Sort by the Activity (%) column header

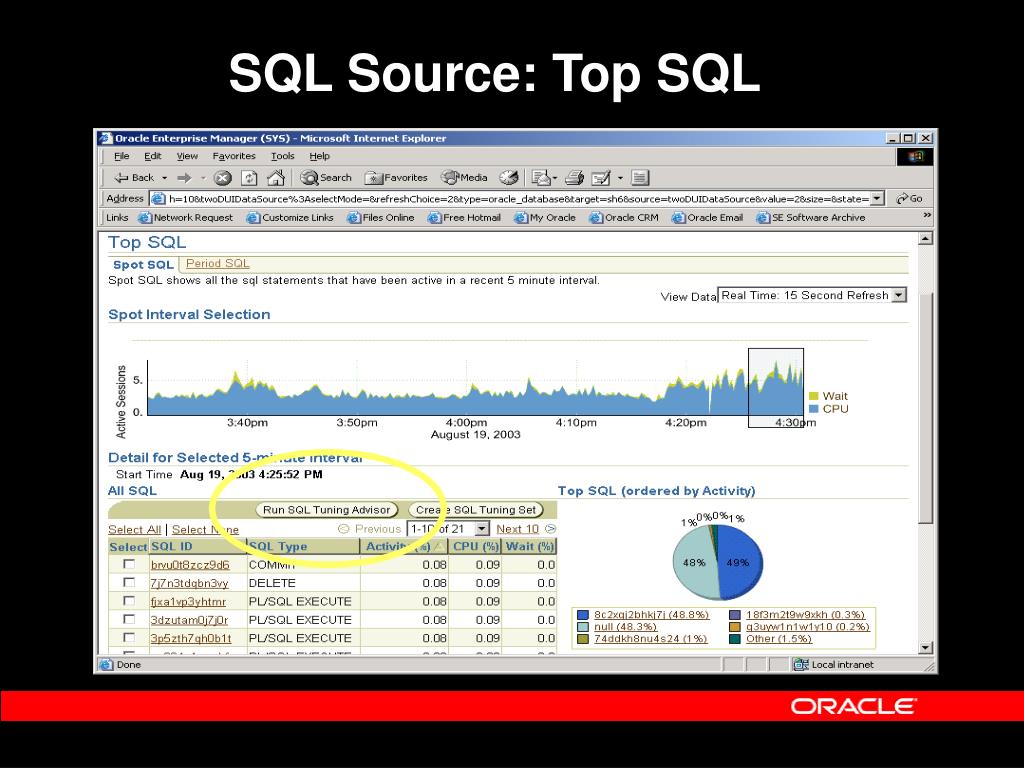tap(404, 546)
